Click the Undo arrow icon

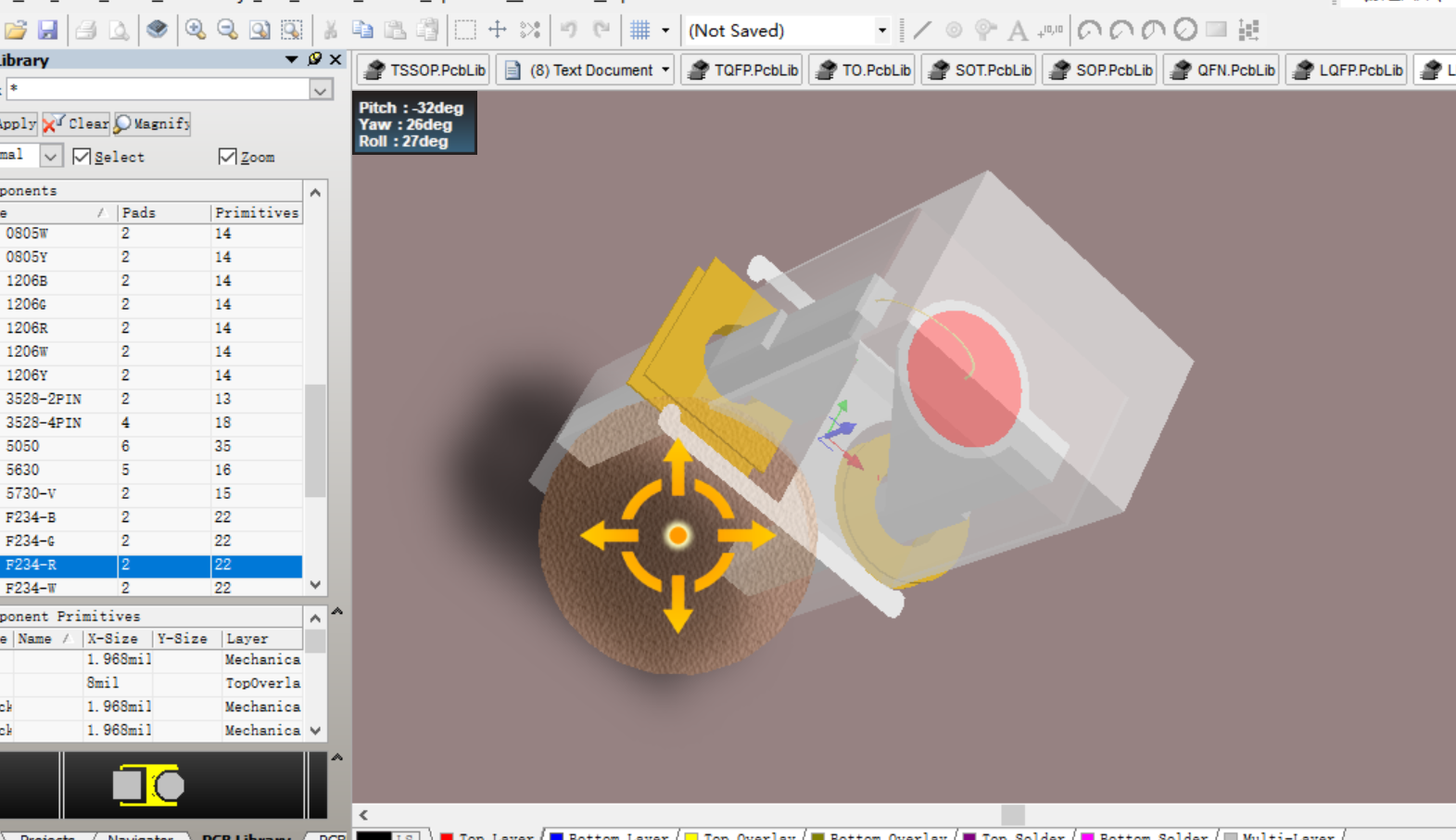[568, 31]
